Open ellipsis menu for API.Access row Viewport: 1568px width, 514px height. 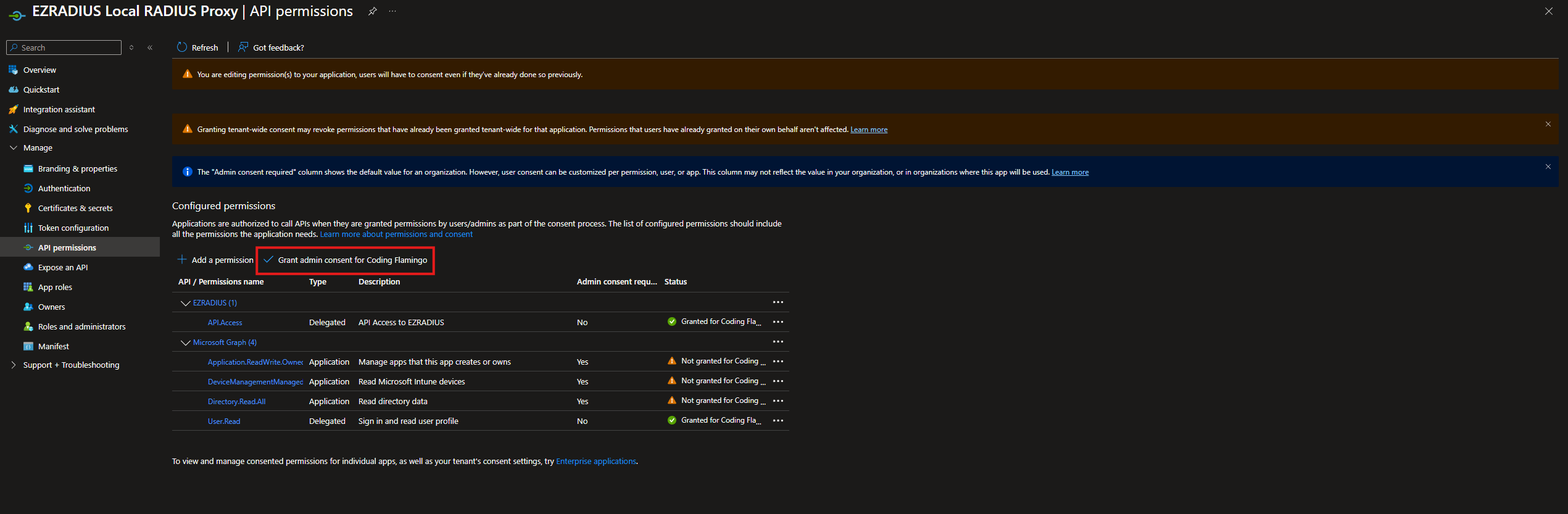(x=778, y=322)
